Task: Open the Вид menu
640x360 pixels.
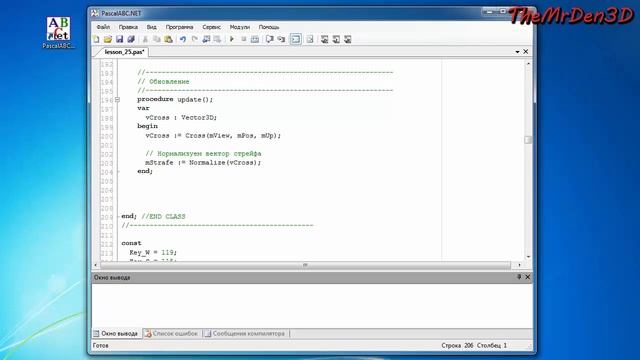Action: point(151,27)
